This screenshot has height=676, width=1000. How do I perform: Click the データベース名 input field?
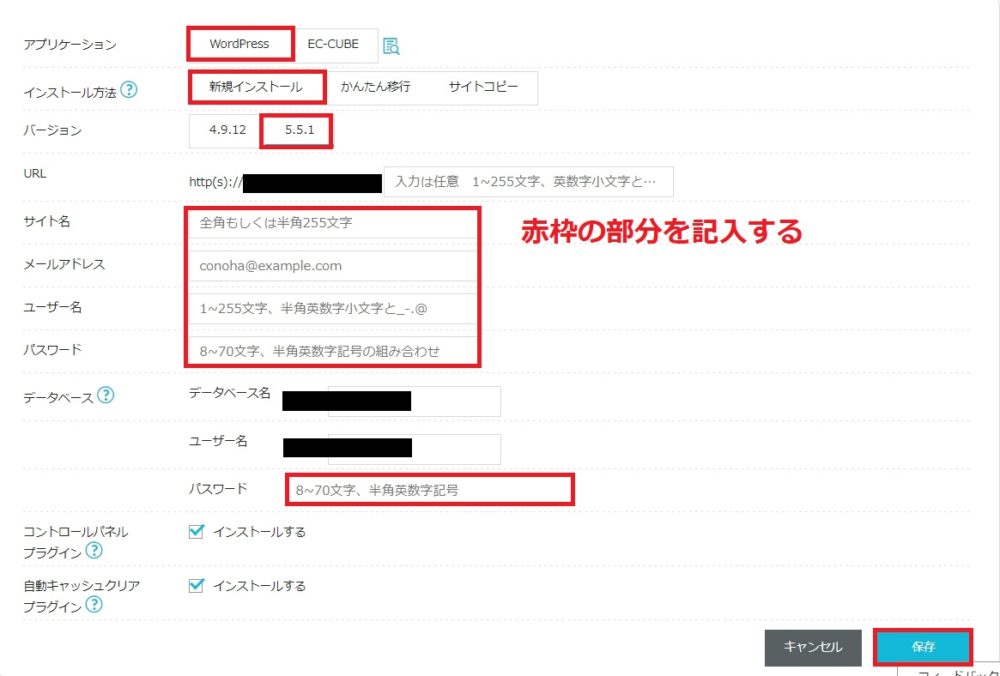[x=414, y=401]
